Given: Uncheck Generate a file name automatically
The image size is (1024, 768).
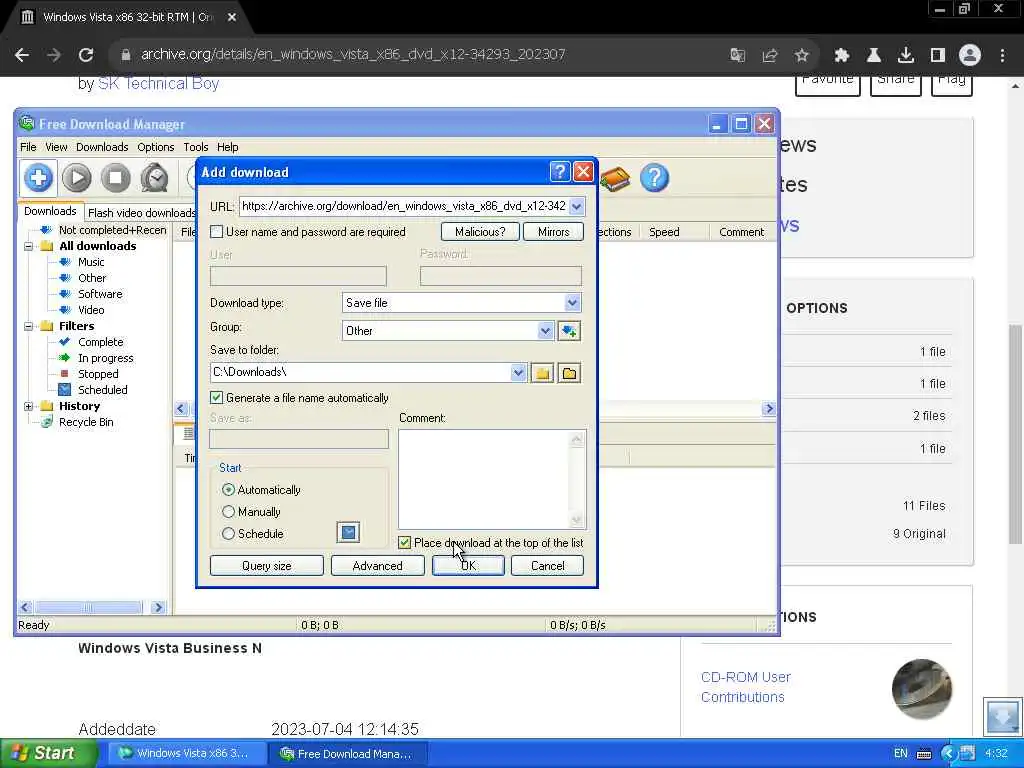Looking at the screenshot, I should click(217, 398).
